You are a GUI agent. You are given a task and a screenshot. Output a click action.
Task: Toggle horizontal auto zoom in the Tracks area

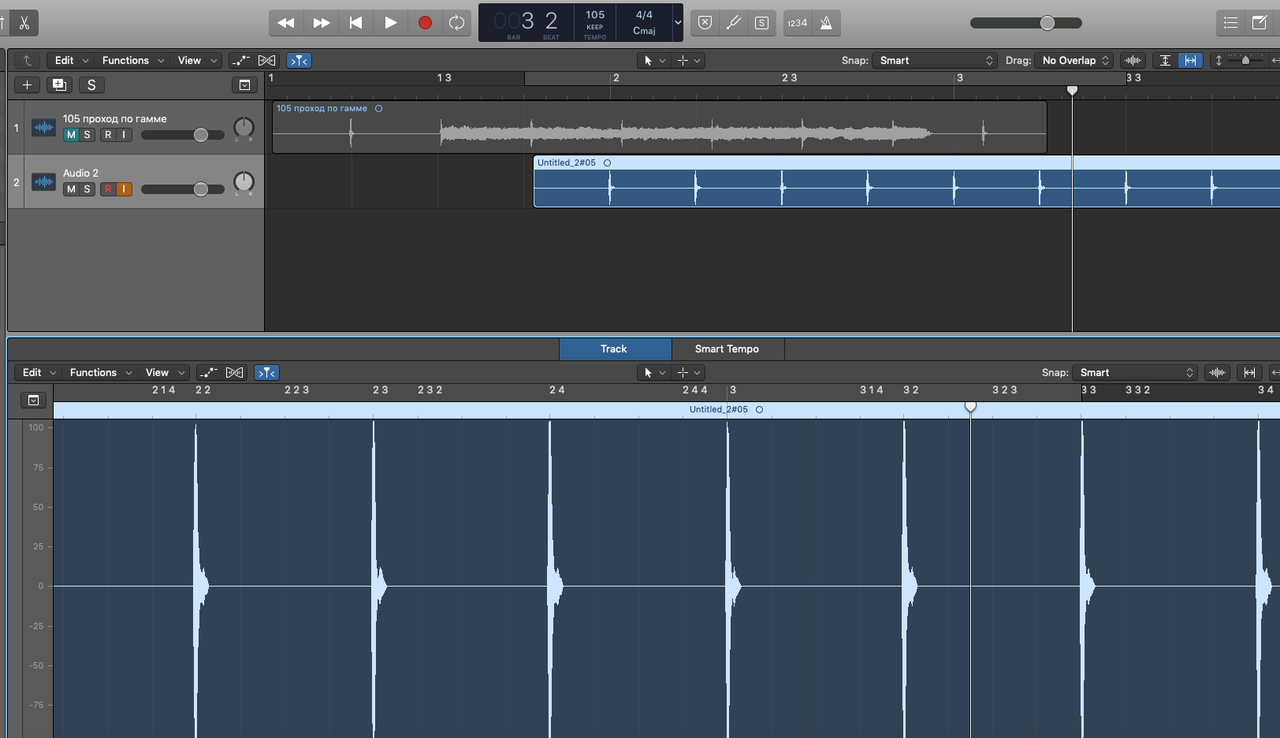1190,61
